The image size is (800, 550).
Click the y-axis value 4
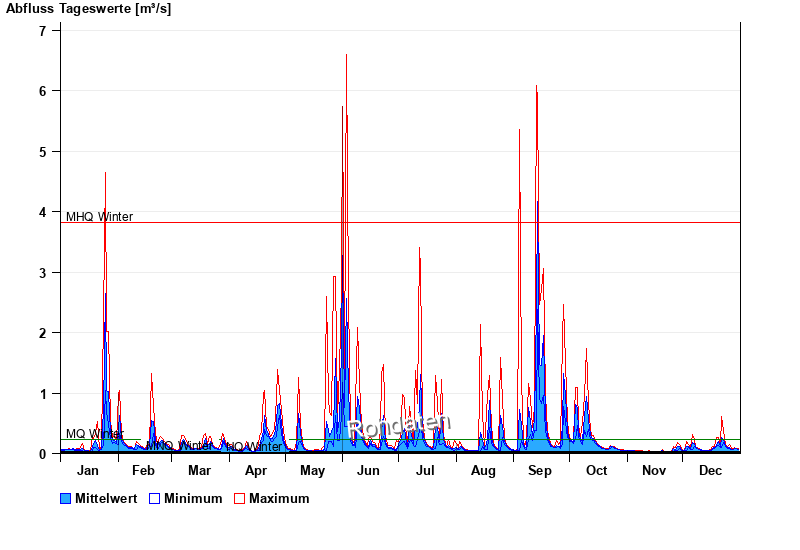(x=43, y=212)
